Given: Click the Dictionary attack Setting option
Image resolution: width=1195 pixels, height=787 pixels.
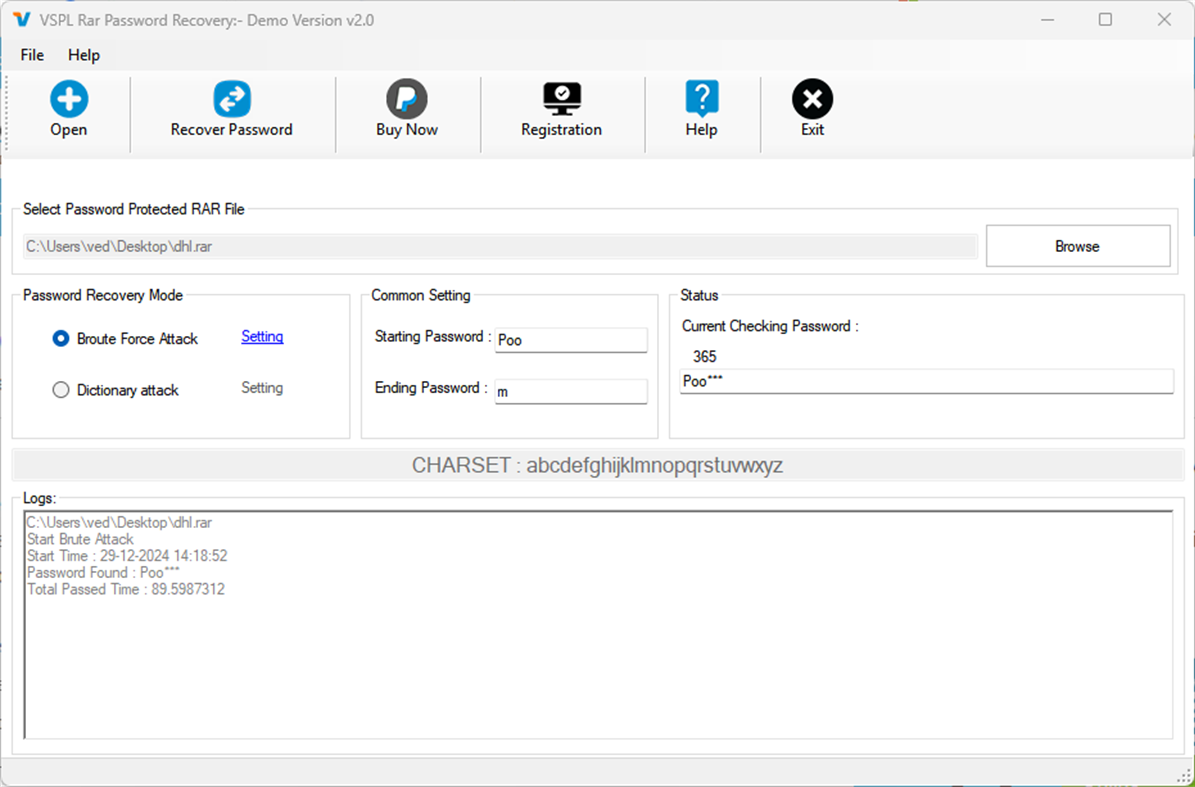Looking at the screenshot, I should pos(261,388).
